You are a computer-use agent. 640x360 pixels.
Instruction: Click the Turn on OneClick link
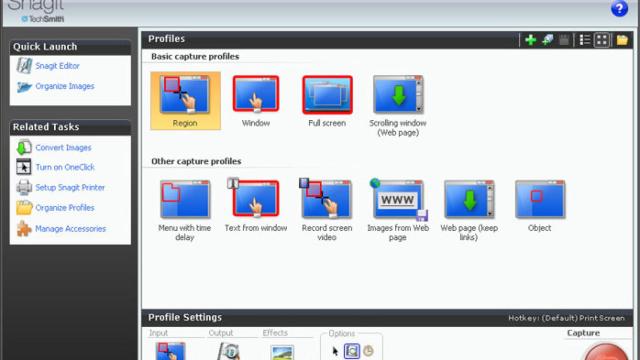pyautogui.click(x=65, y=167)
